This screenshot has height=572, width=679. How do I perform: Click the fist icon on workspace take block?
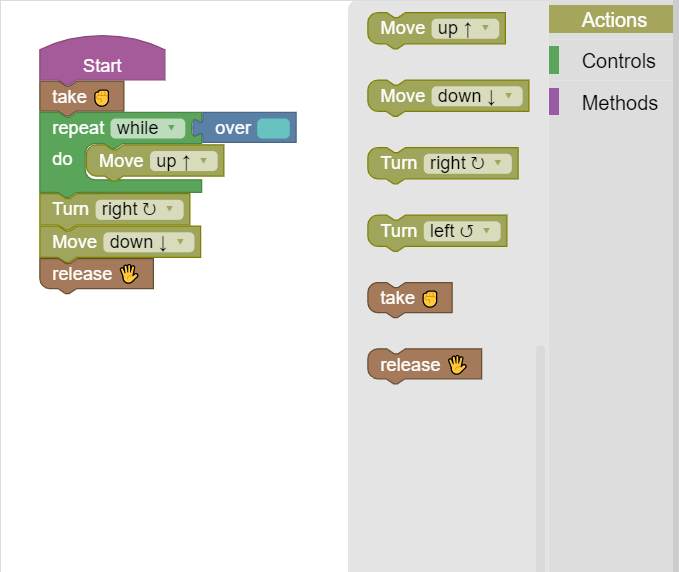coord(101,97)
